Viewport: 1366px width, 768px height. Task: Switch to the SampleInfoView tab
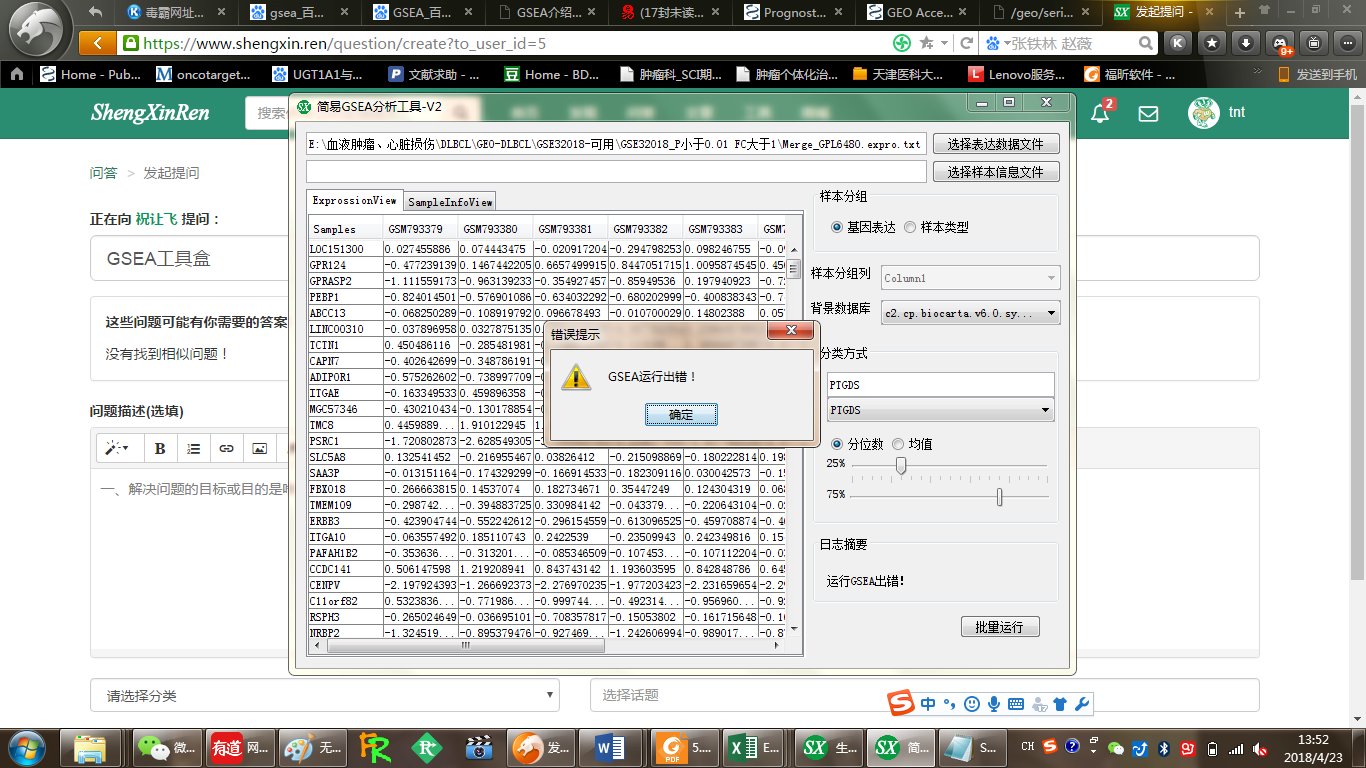pyautogui.click(x=450, y=202)
